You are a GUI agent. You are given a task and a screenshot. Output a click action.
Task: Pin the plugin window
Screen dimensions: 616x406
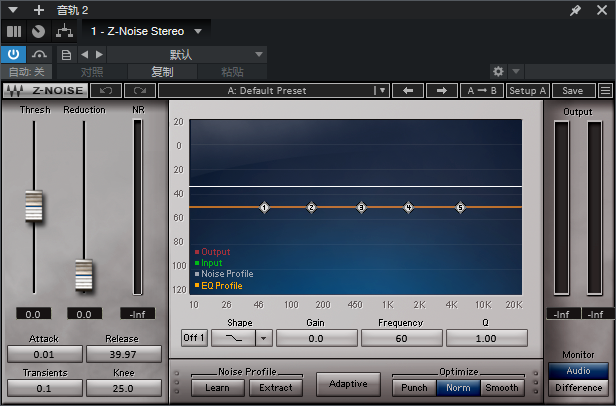point(576,10)
